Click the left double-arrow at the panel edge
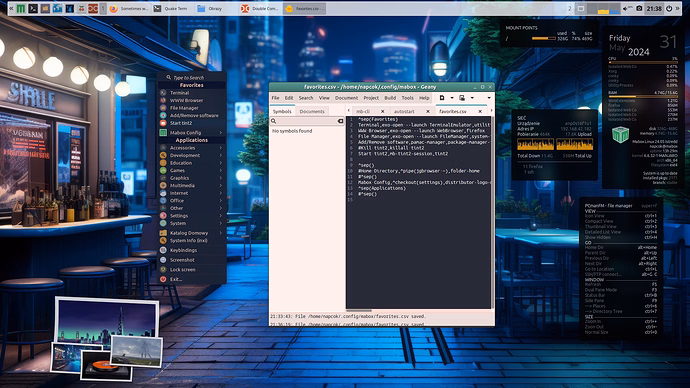This screenshot has height=388, width=690. (x=11, y=8)
